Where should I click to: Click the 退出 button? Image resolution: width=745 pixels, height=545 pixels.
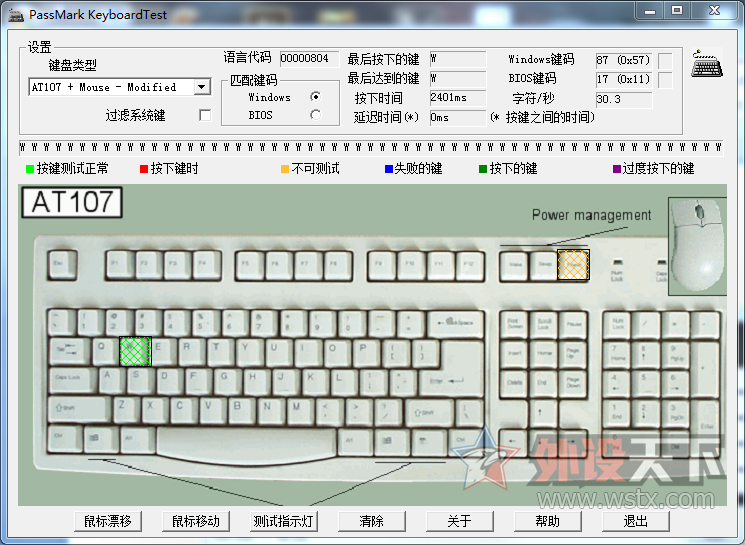coord(636,521)
